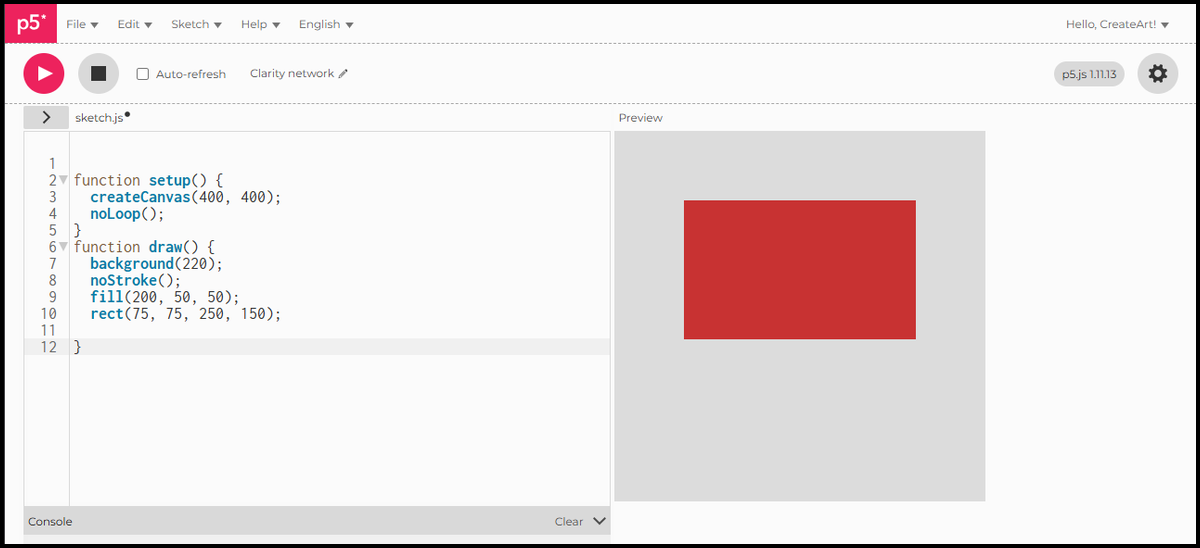
Task: Click the p5 logo home icon
Action: [31, 23]
